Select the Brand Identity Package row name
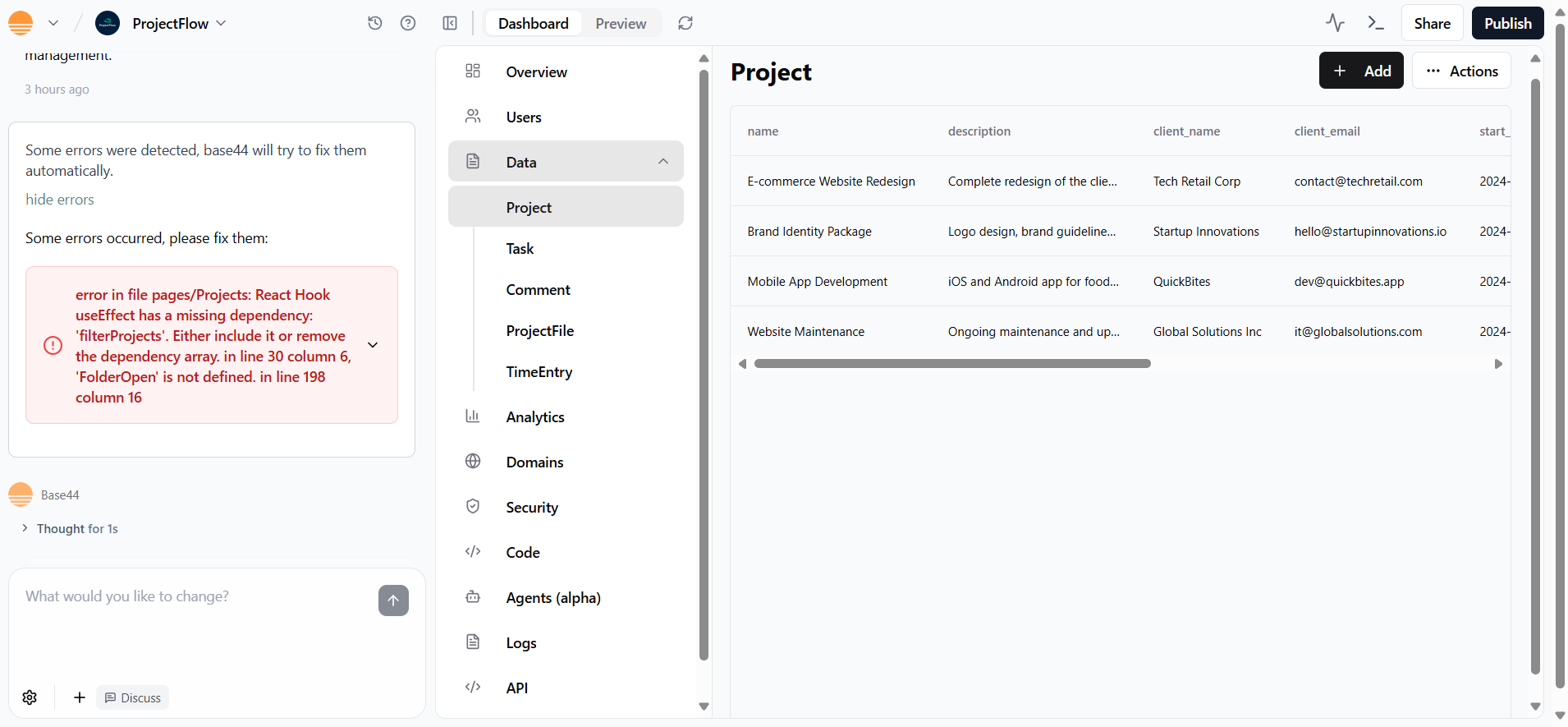This screenshot has height=727, width=1568. pyautogui.click(x=809, y=232)
